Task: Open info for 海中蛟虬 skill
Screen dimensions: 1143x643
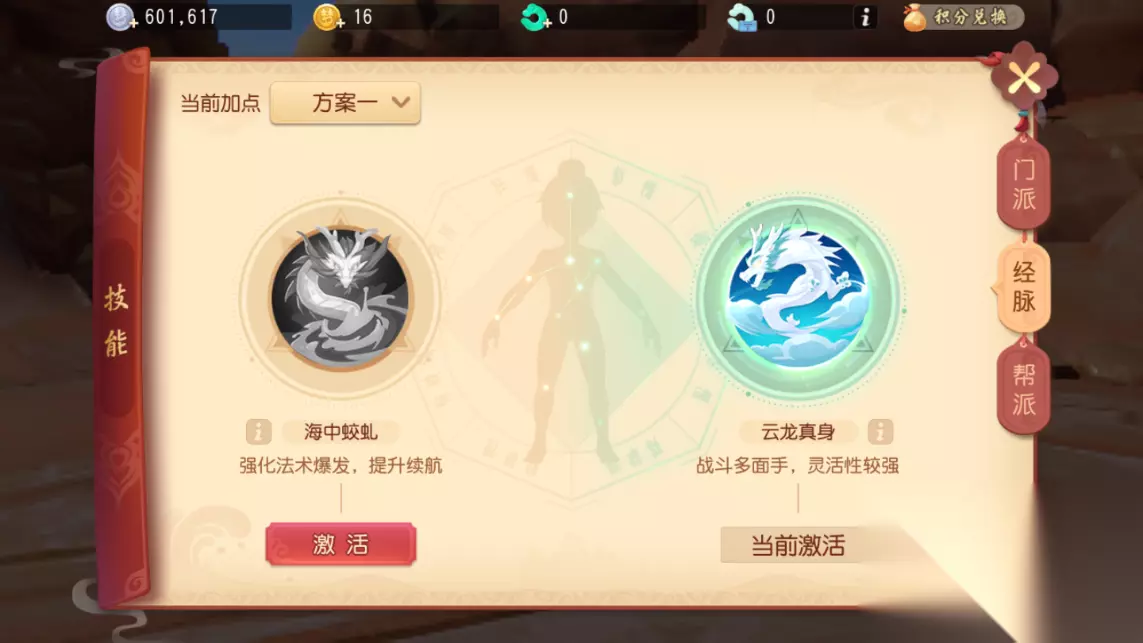Action: coord(258,432)
